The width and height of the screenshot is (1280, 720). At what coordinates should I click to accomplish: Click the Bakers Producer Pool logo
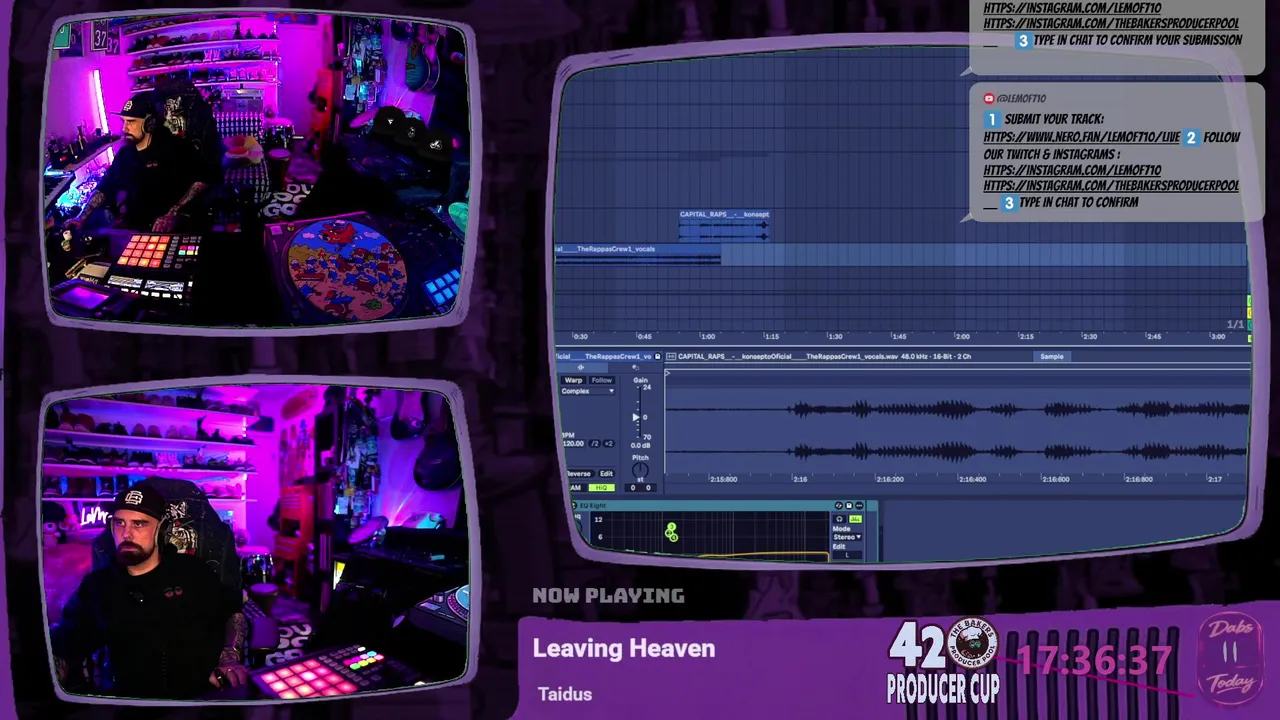(972, 643)
